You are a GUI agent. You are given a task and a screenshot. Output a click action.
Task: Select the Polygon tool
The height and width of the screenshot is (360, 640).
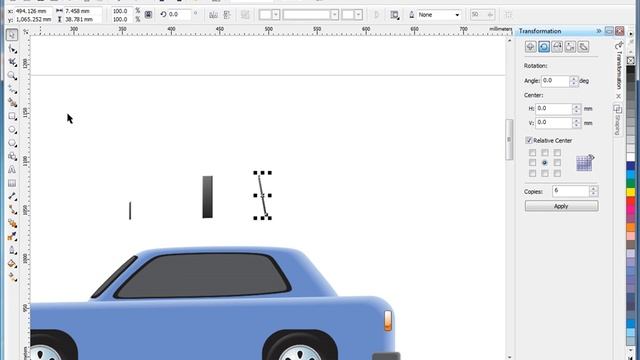pyautogui.click(x=12, y=143)
